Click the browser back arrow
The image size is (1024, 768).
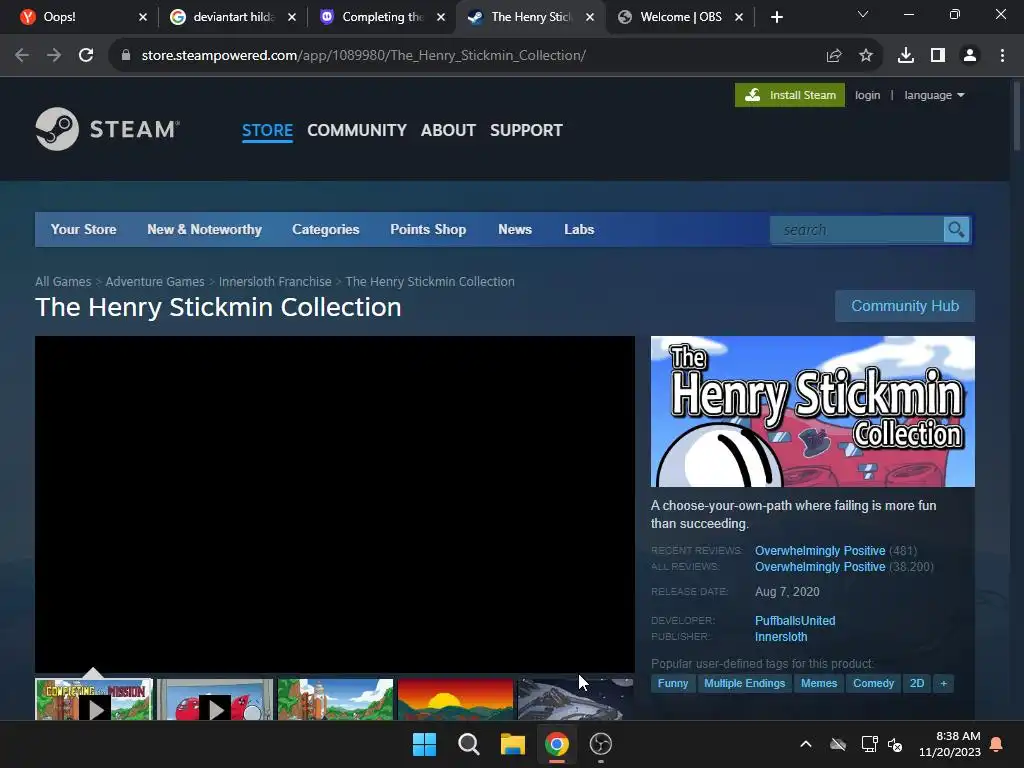[x=22, y=56]
